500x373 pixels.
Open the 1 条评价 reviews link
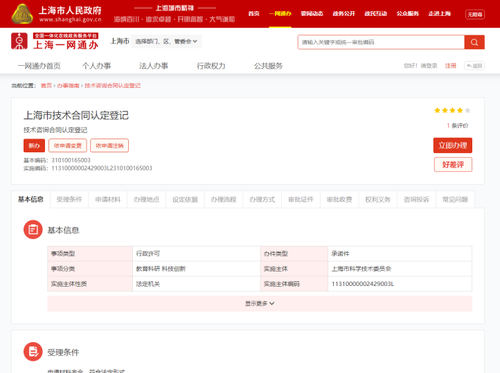point(457,126)
